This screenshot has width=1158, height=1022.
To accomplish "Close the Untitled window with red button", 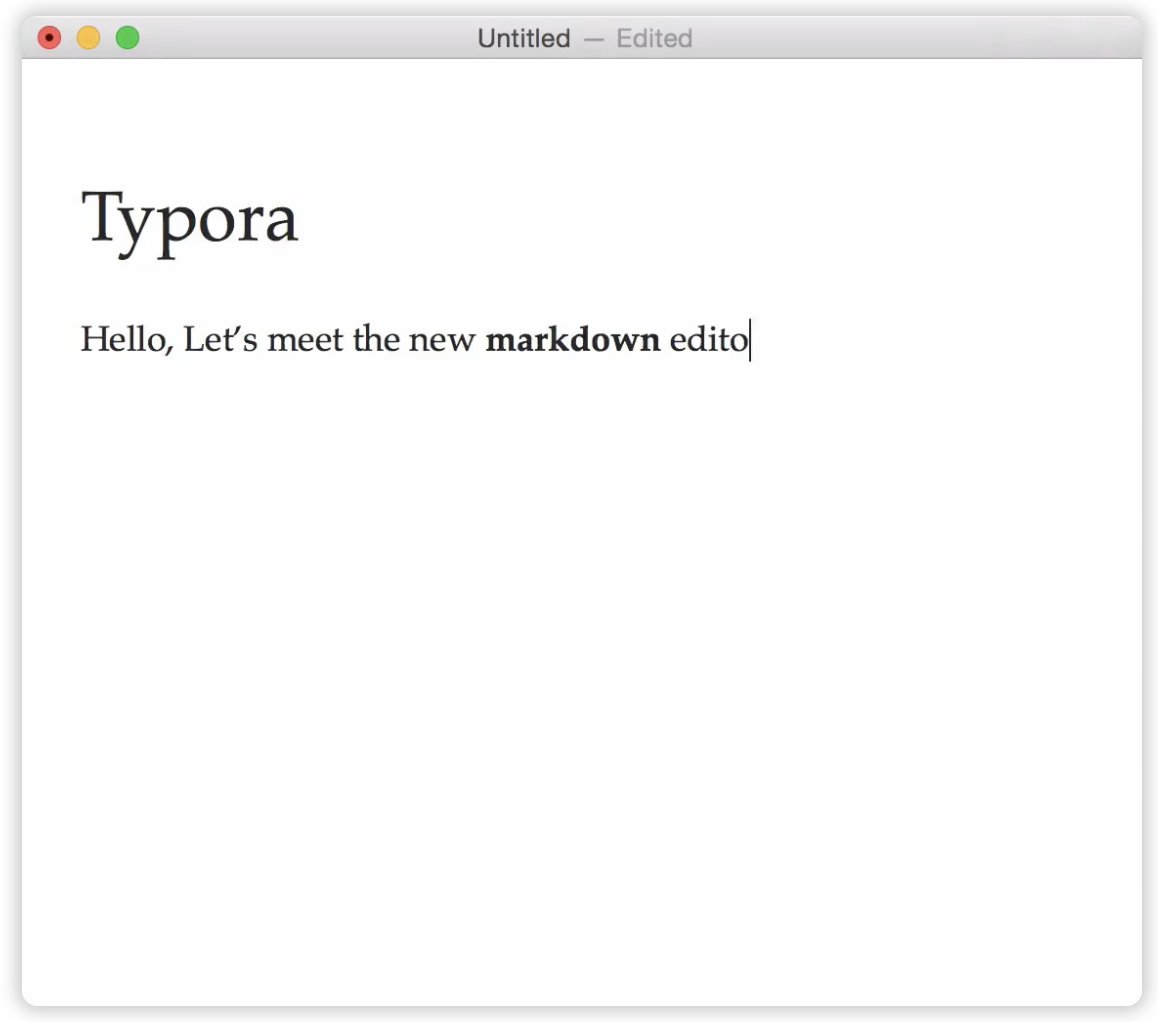I will click(x=49, y=38).
